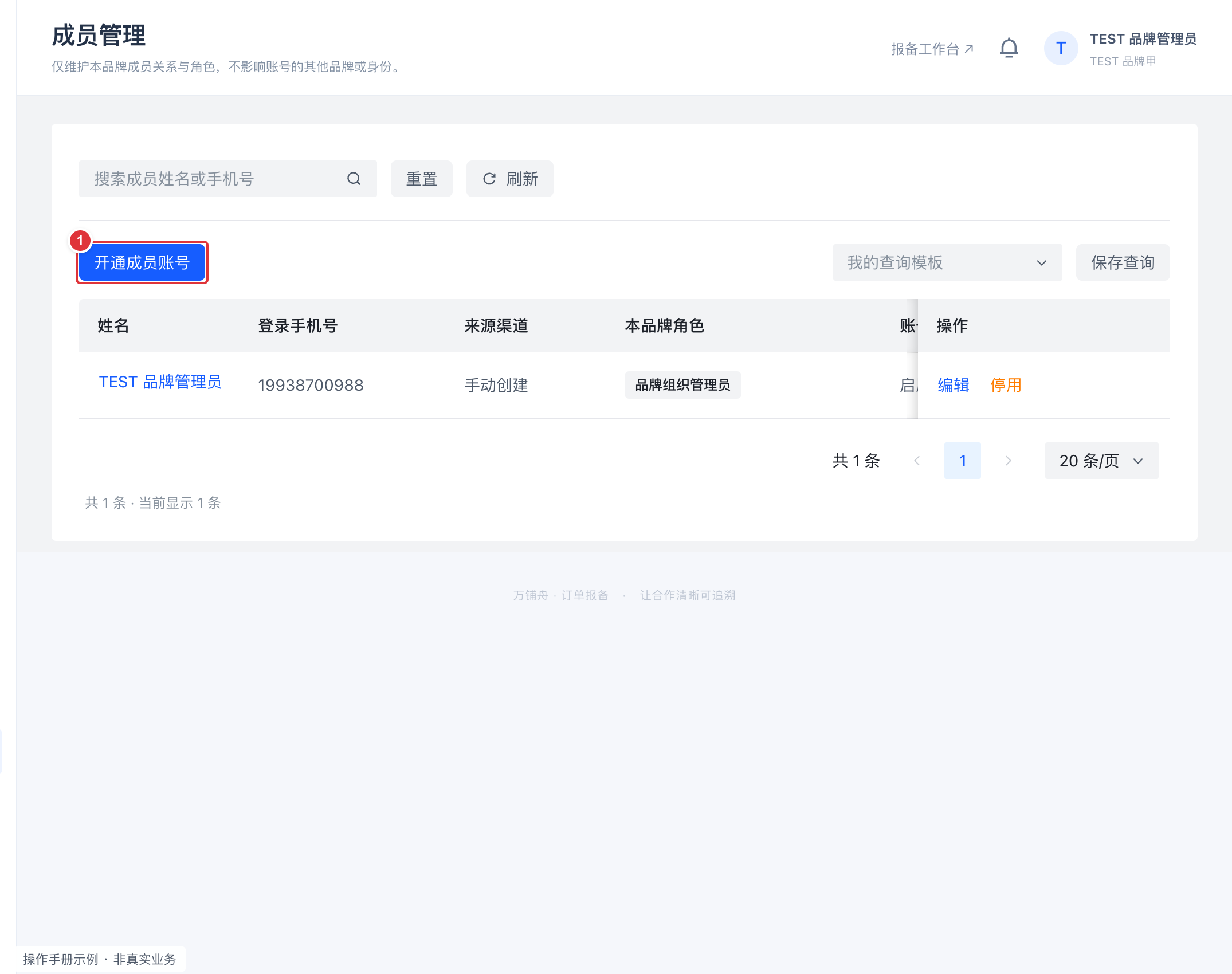Go to previous page arrow
1232x974 pixels.
917,461
